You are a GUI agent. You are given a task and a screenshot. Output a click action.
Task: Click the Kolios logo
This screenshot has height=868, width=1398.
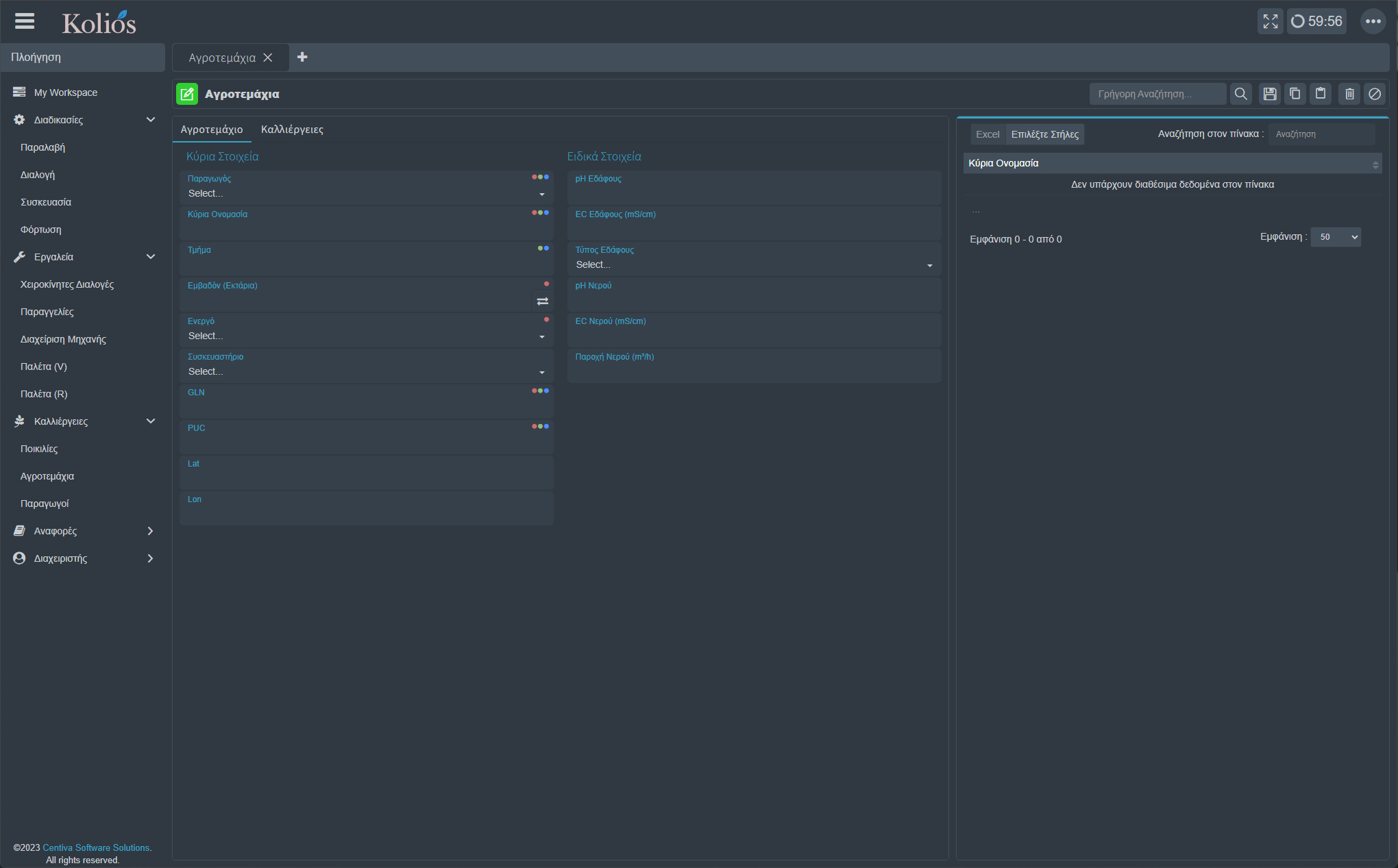click(99, 23)
